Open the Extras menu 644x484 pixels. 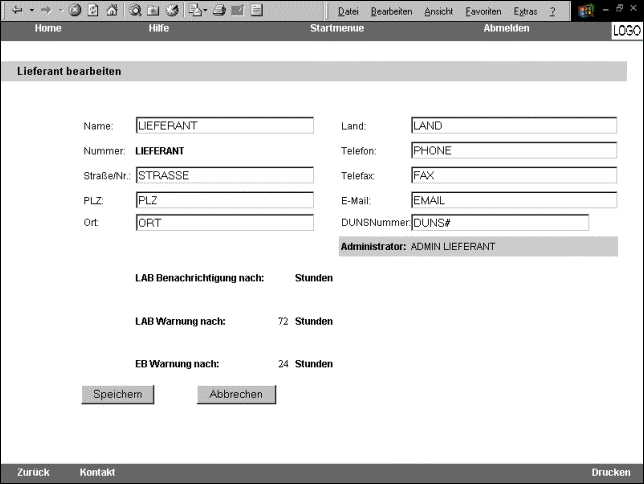[x=525, y=12]
